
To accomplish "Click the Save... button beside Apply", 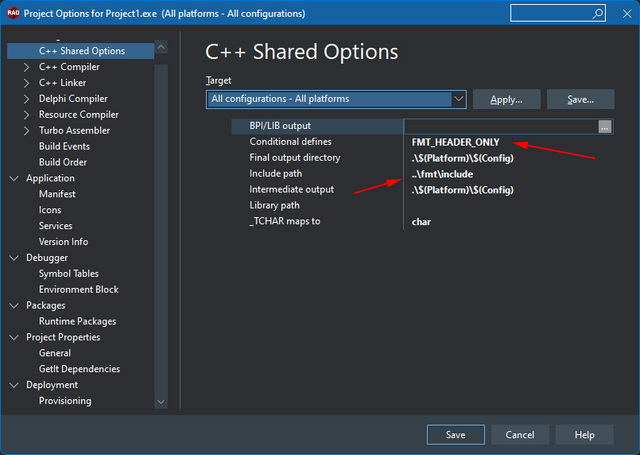I will [580, 99].
